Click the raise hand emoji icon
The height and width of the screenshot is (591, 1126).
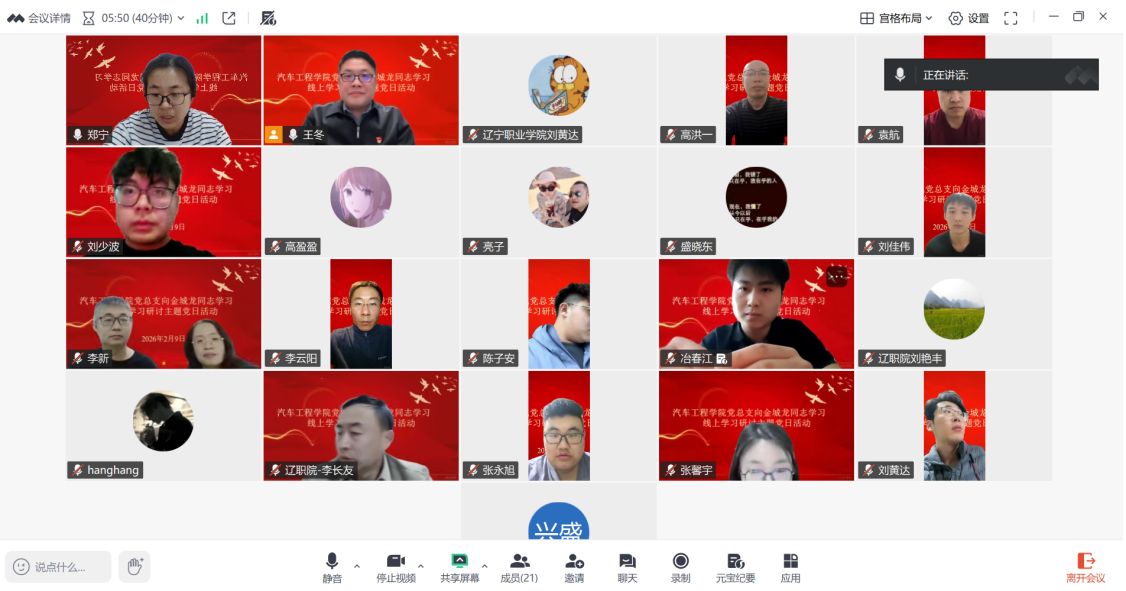tap(134, 567)
